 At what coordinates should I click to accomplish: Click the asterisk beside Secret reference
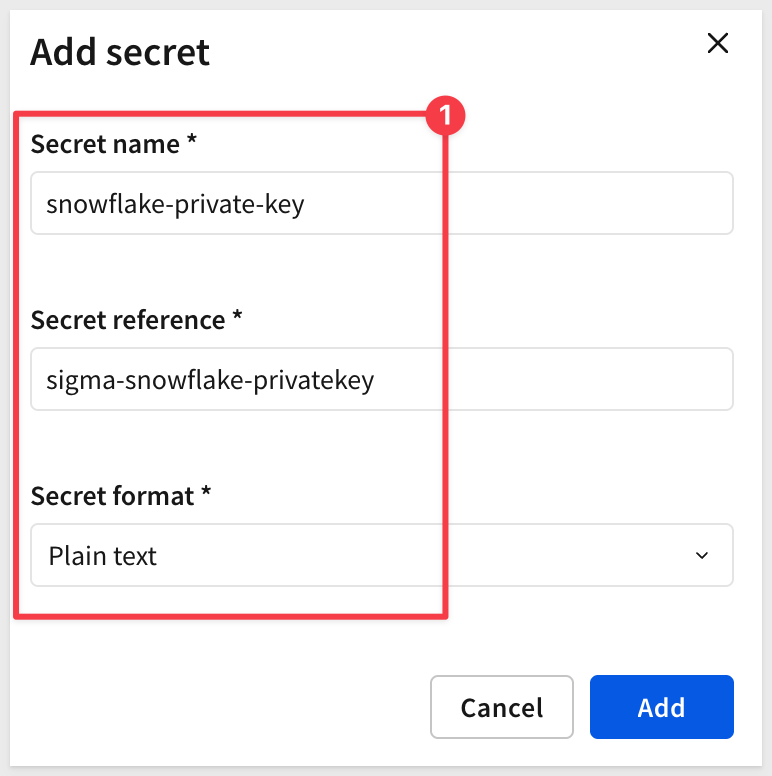point(238,315)
